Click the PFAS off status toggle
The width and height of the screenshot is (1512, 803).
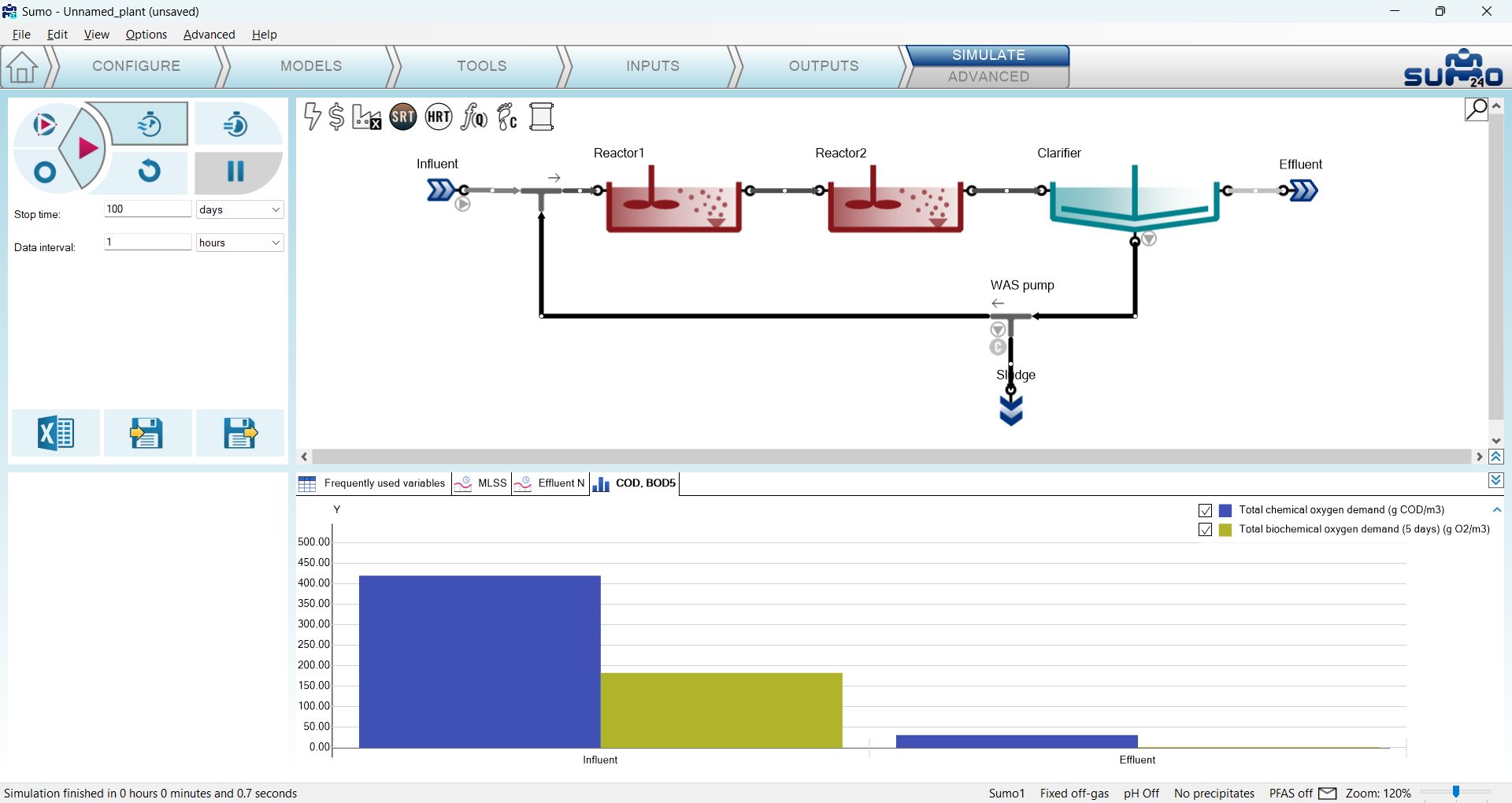coord(1291,793)
